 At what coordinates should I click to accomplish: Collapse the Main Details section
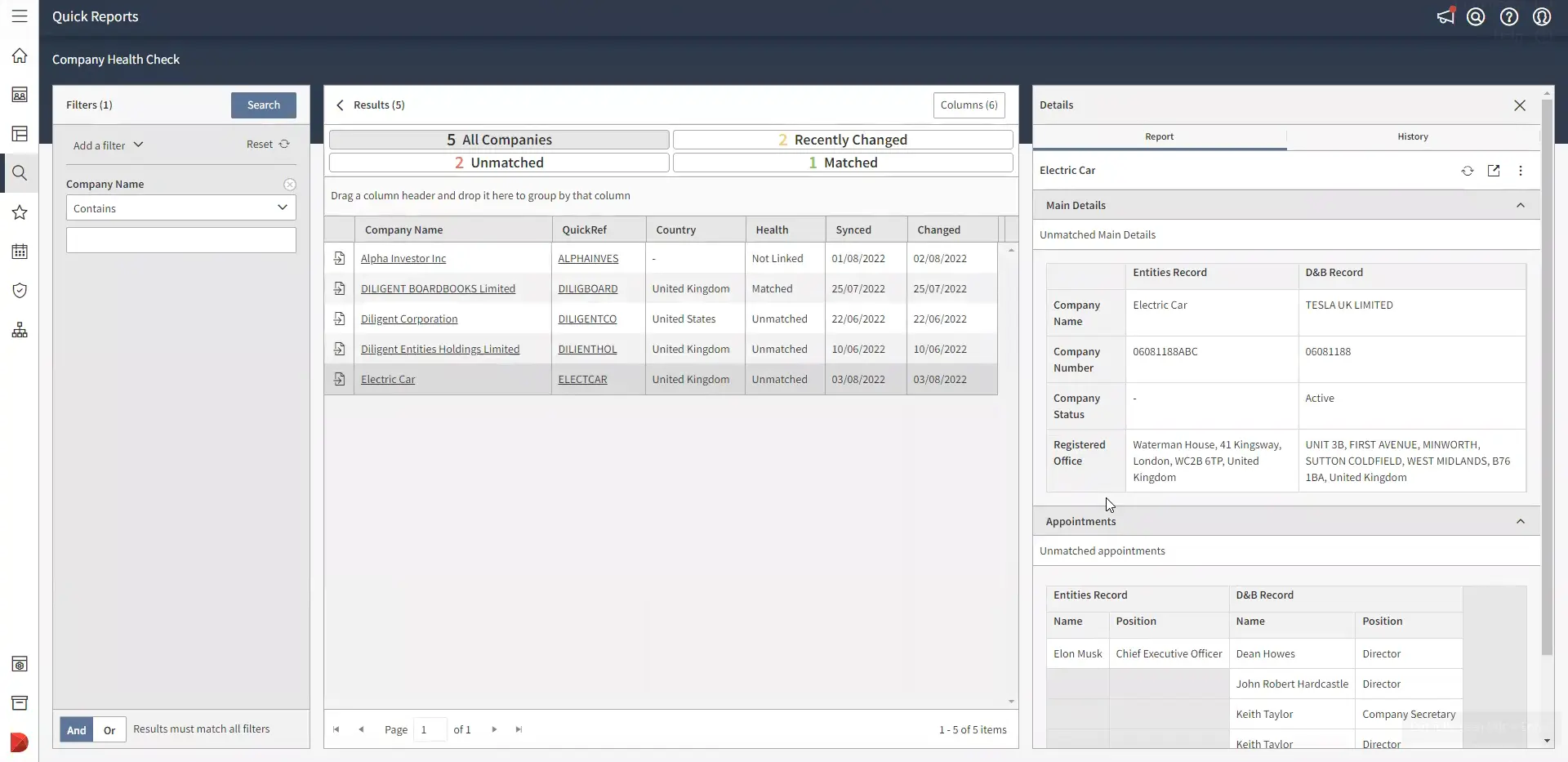pyautogui.click(x=1520, y=205)
